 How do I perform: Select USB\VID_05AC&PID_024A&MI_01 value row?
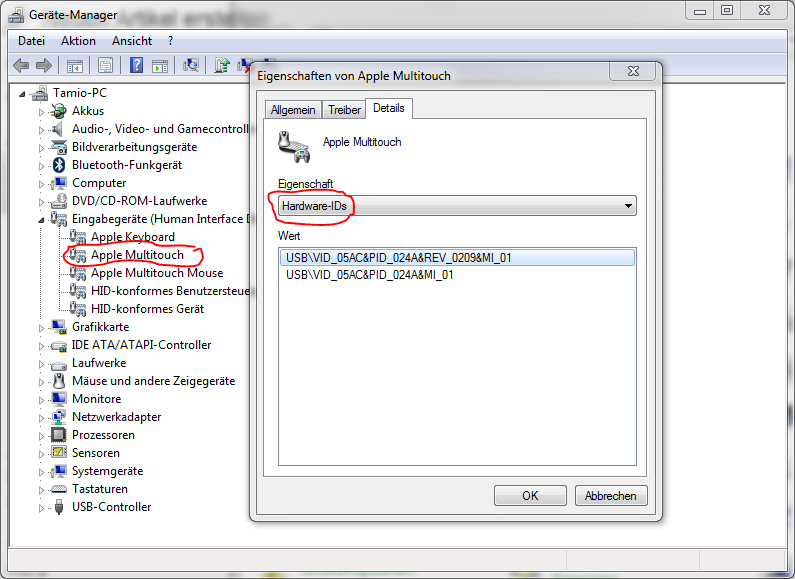(x=457, y=275)
